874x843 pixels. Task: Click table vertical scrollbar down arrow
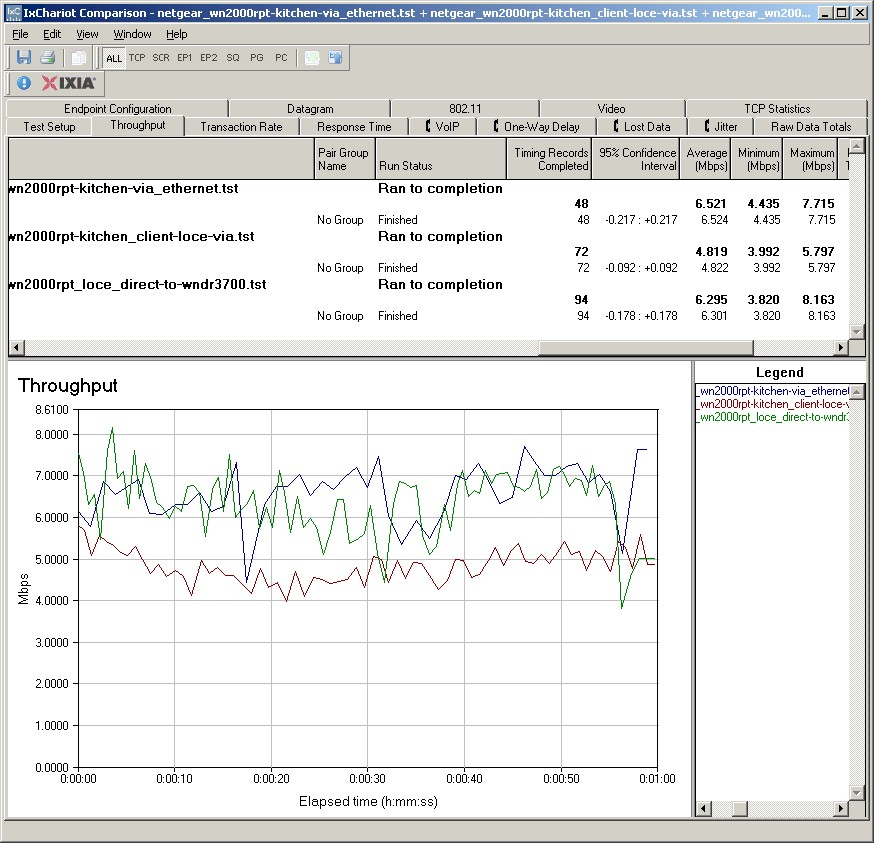click(857, 332)
